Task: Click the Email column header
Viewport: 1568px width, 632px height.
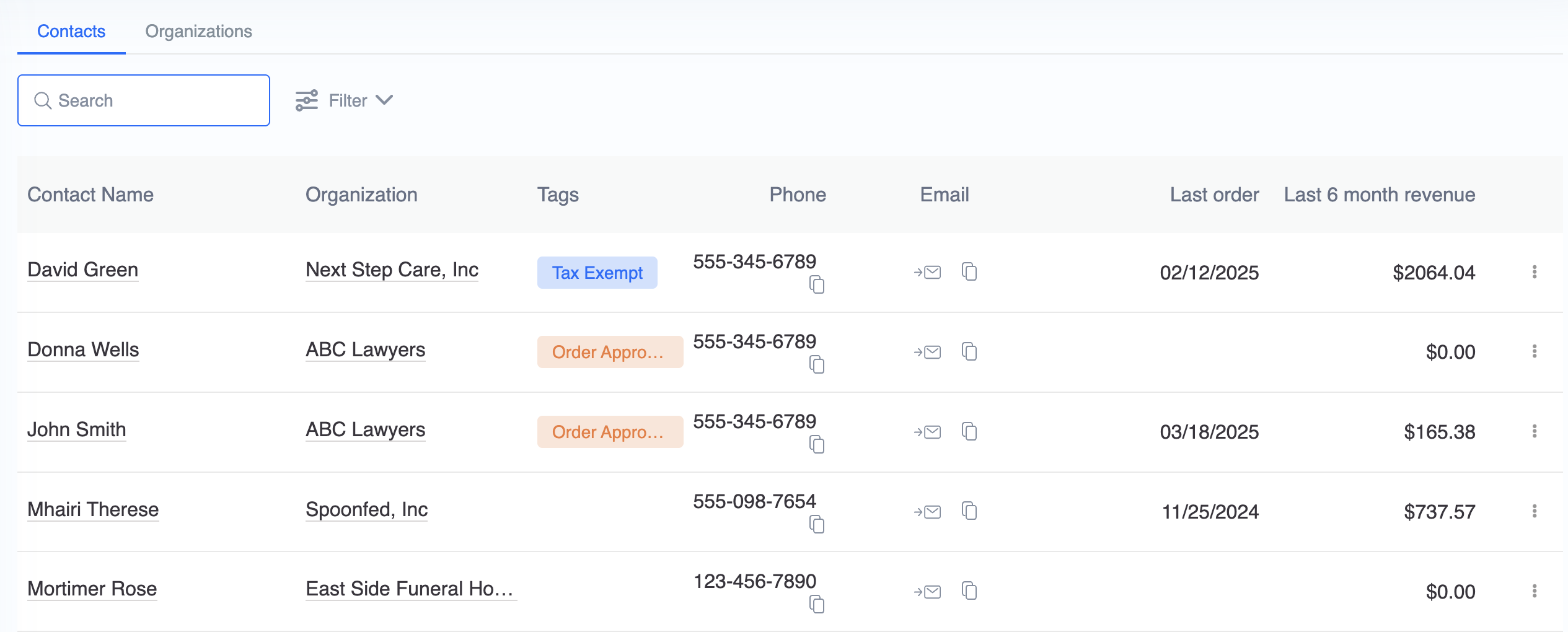Action: tap(945, 195)
